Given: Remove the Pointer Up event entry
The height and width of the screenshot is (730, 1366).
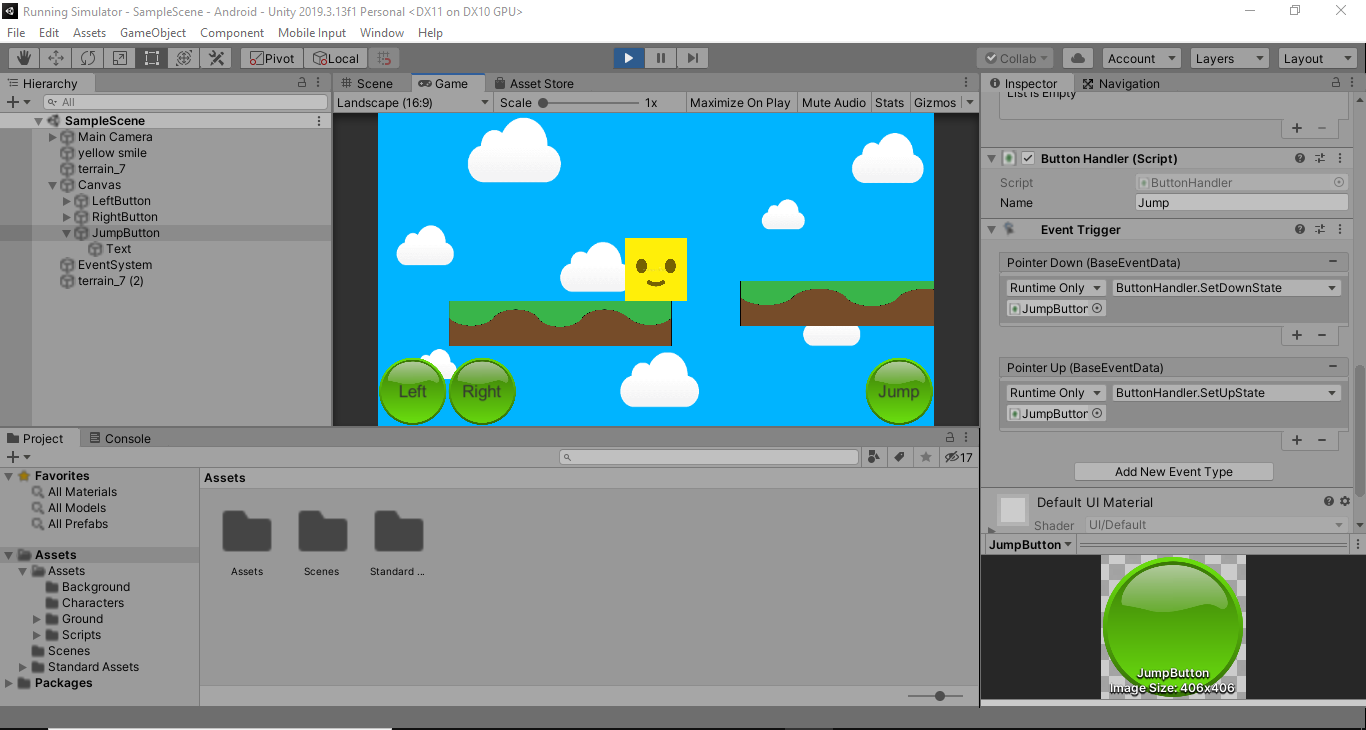Looking at the screenshot, I should pos(1333,367).
